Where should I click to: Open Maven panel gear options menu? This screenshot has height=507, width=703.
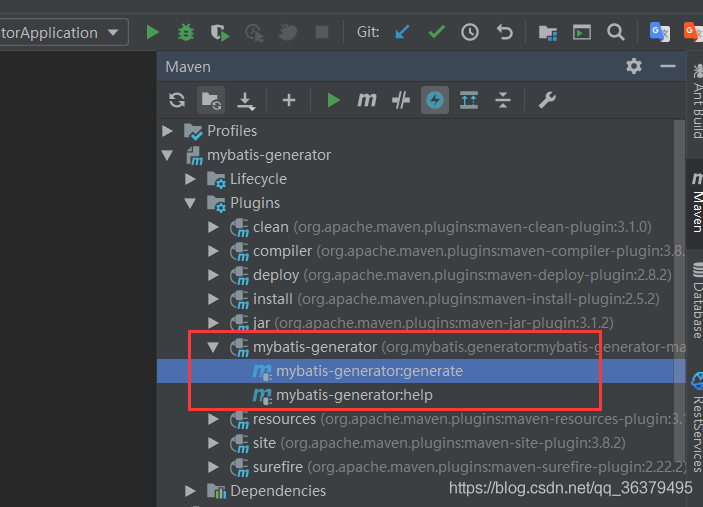click(633, 66)
